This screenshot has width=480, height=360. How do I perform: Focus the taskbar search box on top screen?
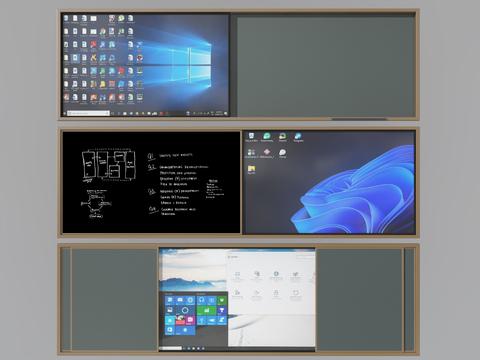pyautogui.click(x=88, y=113)
